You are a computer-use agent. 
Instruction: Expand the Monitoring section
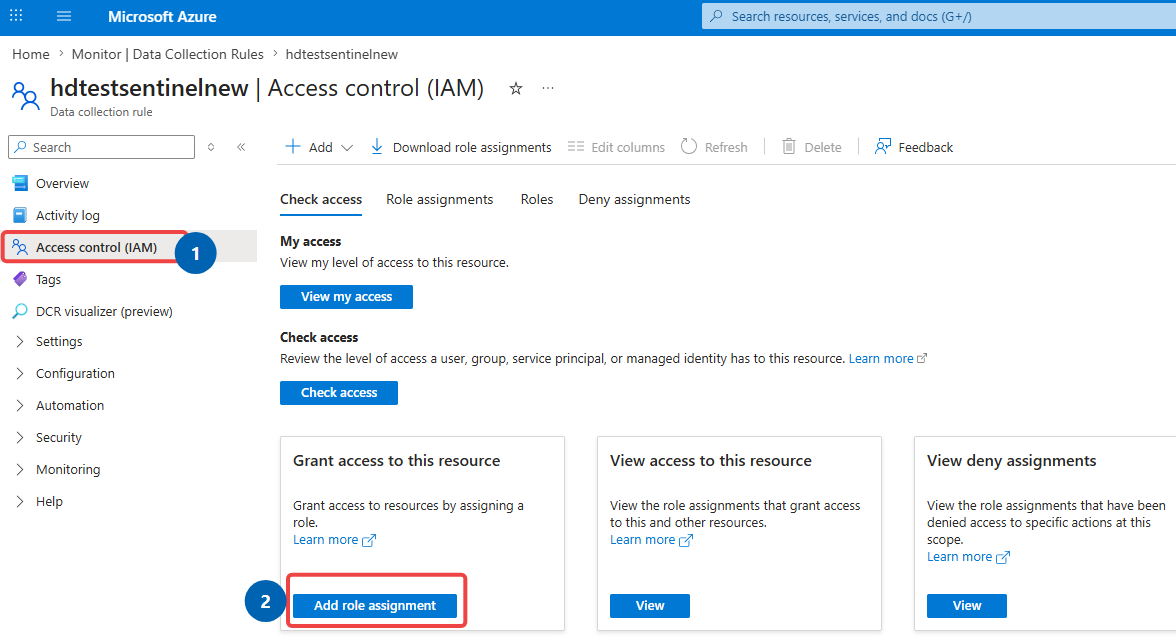tap(20, 470)
